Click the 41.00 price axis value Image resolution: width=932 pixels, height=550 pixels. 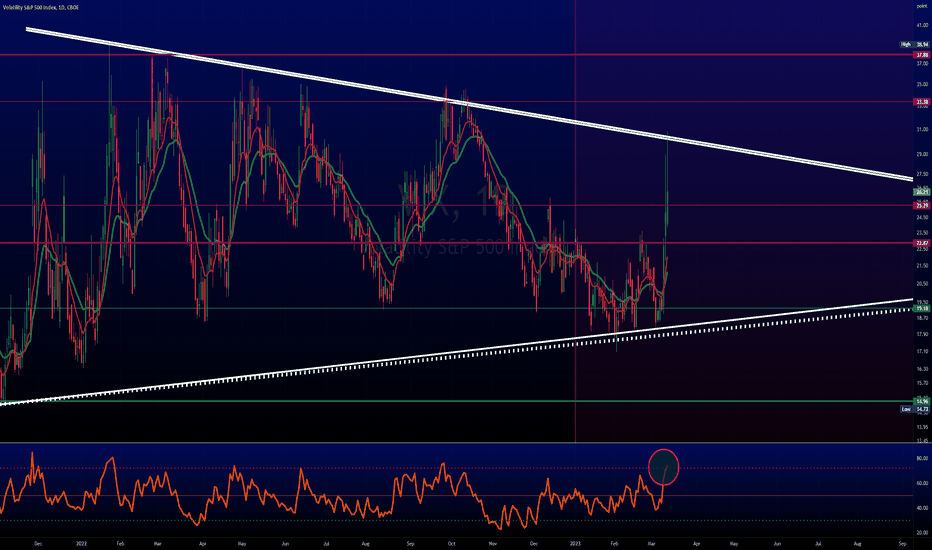pos(922,26)
